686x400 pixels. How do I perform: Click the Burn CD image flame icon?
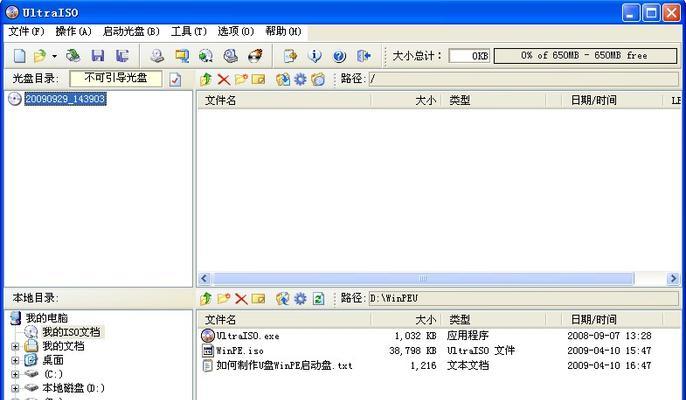pos(255,56)
